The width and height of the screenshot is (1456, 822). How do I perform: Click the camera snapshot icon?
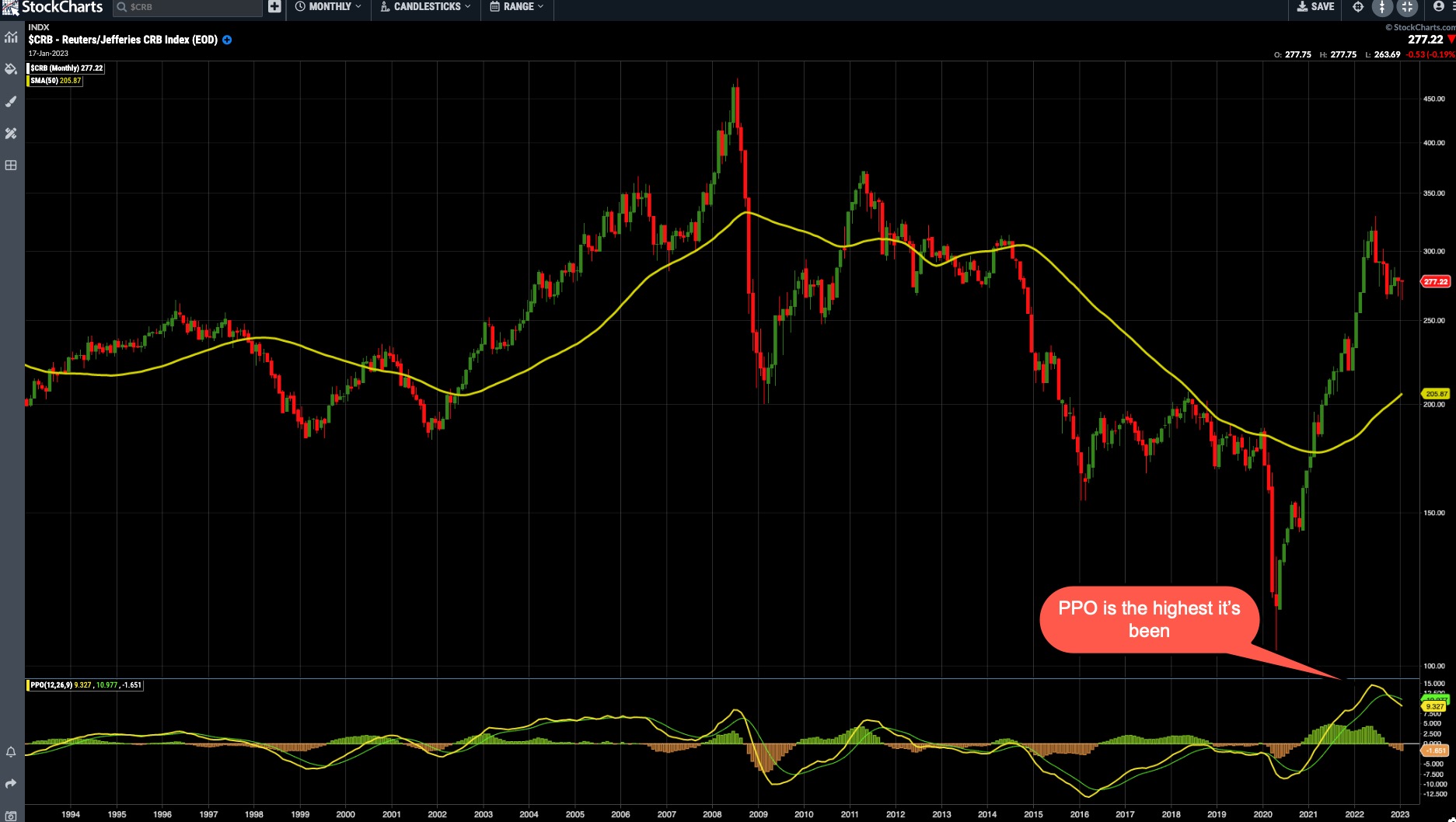point(11,816)
